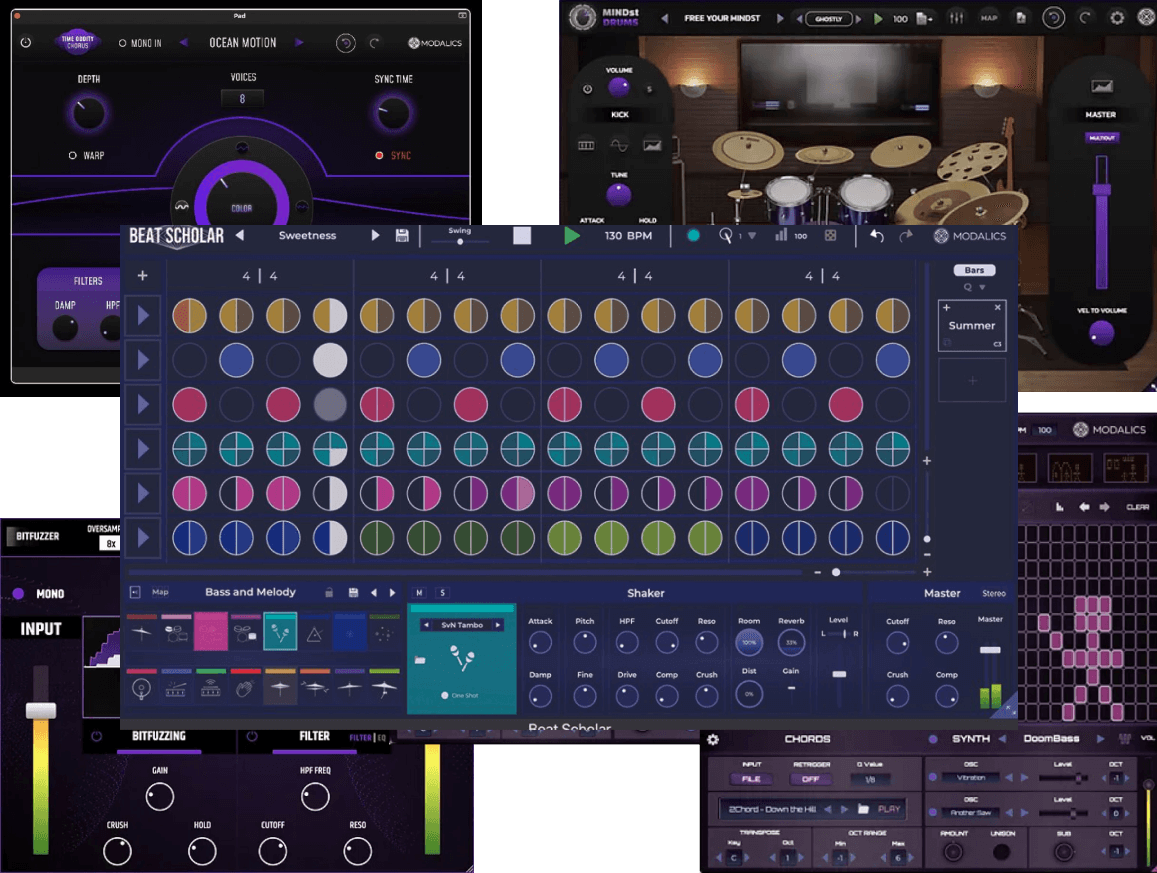1157x873 pixels.
Task: Play the groove in MINDst Drums
Action: [x=878, y=18]
